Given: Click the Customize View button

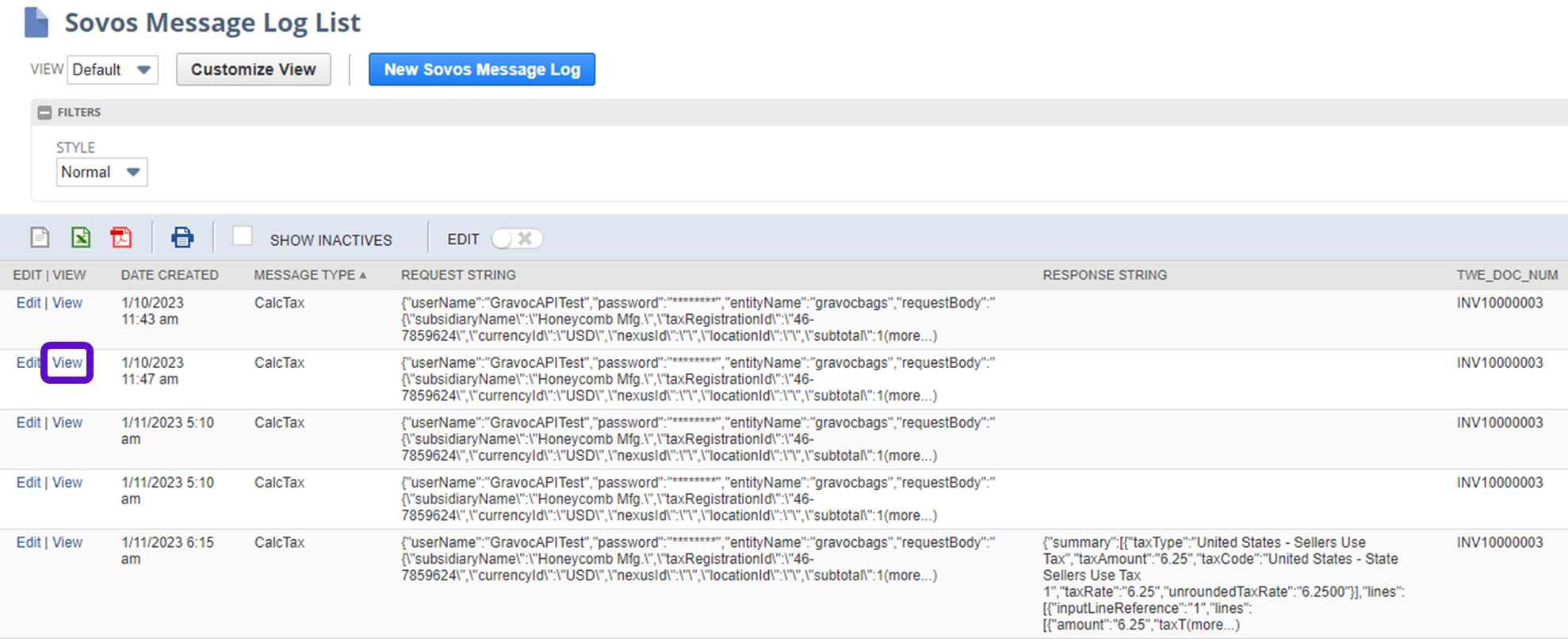Looking at the screenshot, I should (x=253, y=70).
